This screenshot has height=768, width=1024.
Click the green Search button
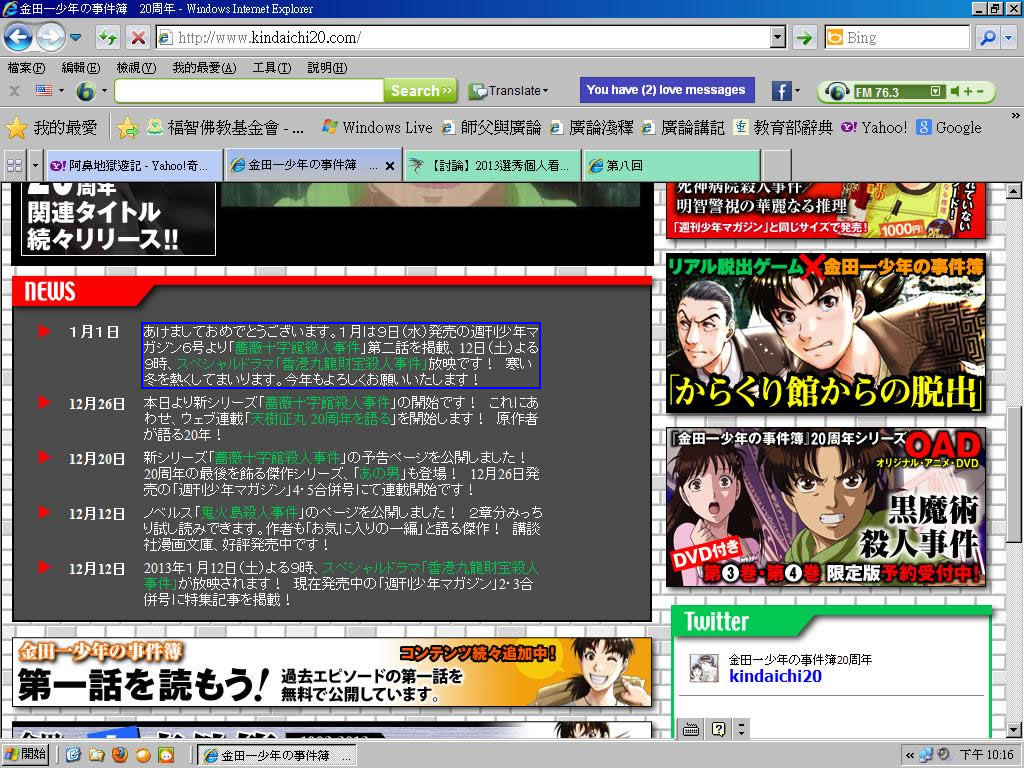(x=421, y=91)
